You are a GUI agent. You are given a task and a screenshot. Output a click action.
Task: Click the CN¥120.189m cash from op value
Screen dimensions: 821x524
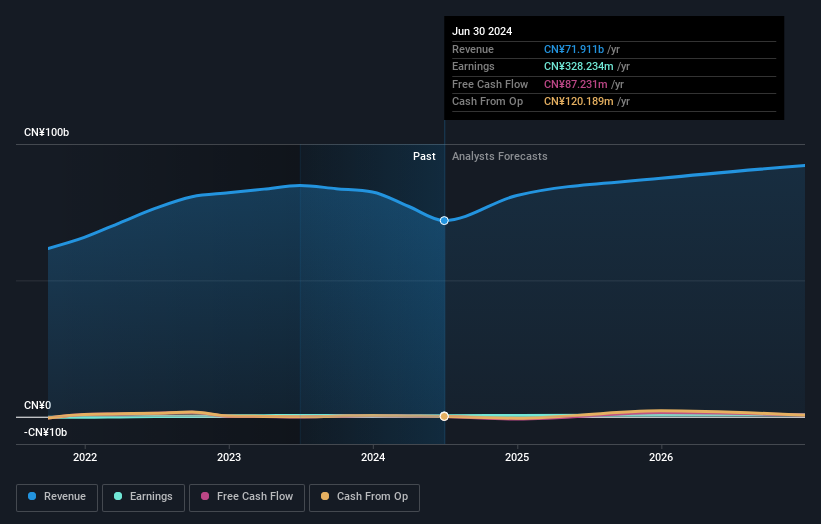pyautogui.click(x=579, y=102)
